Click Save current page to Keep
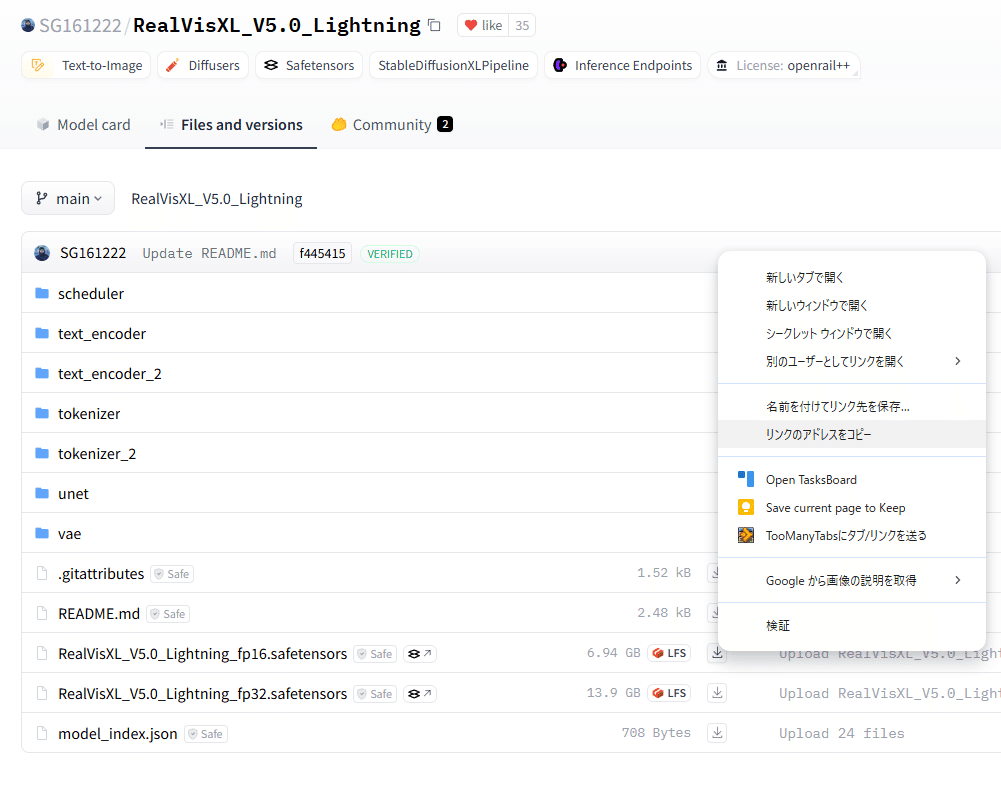This screenshot has width=1001, height=793. point(852,508)
